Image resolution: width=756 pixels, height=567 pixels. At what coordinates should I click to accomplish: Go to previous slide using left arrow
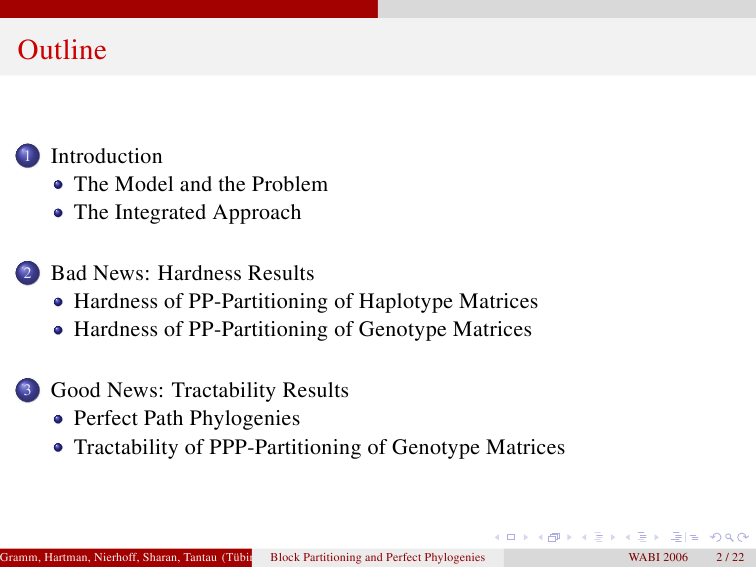pos(497,537)
